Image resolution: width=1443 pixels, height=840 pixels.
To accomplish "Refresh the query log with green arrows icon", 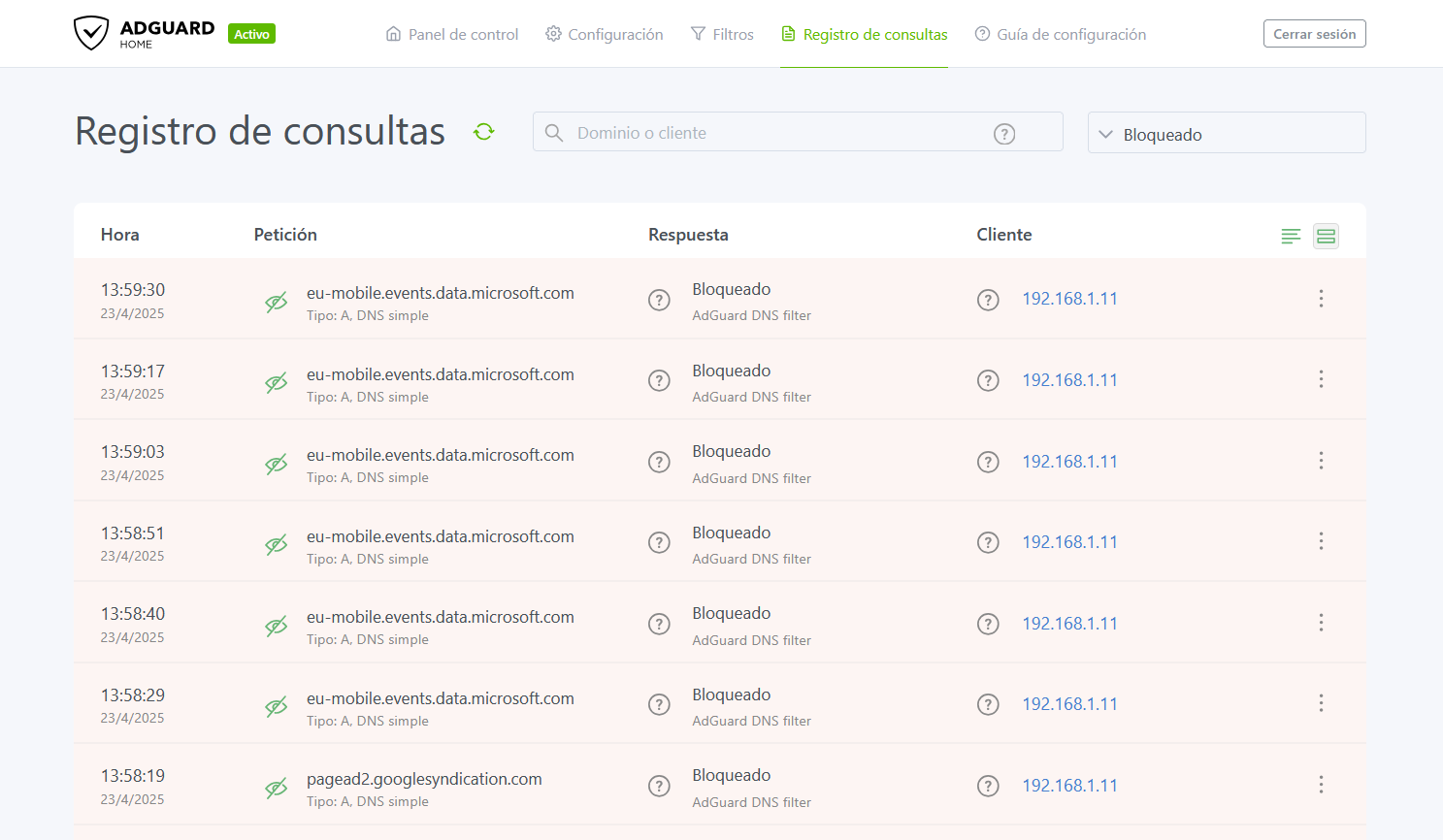I will [484, 132].
